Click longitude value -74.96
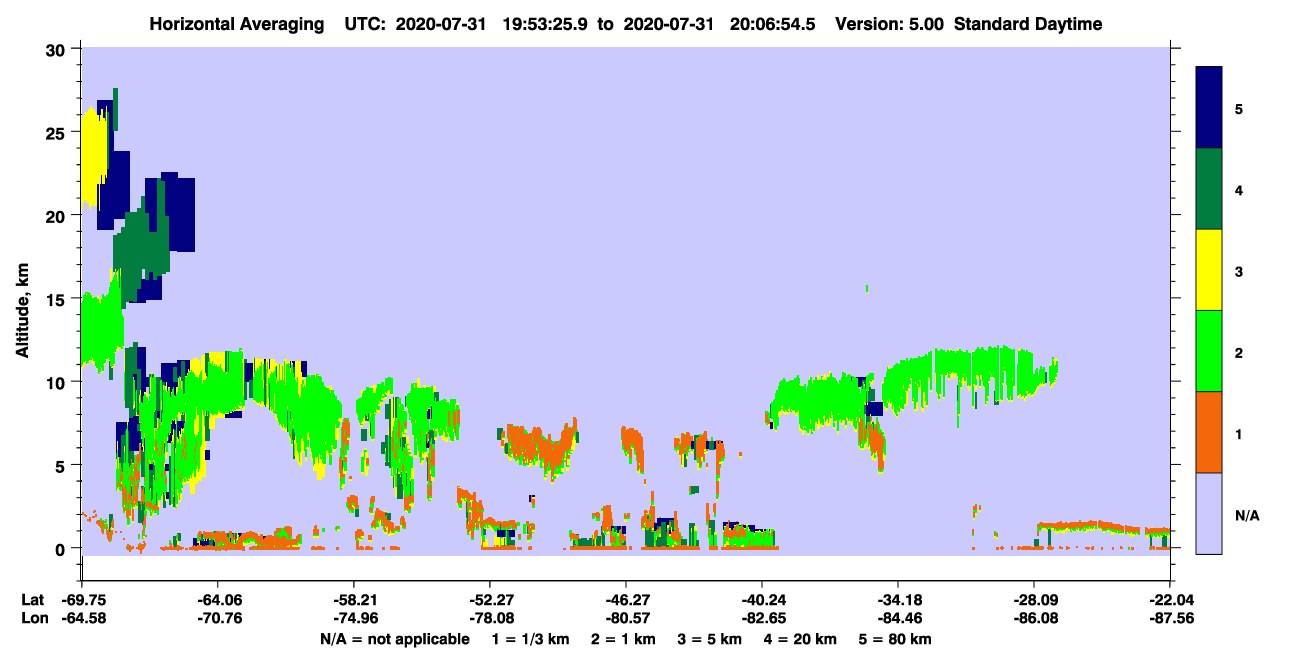This screenshot has height=667, width=1300. (x=354, y=617)
